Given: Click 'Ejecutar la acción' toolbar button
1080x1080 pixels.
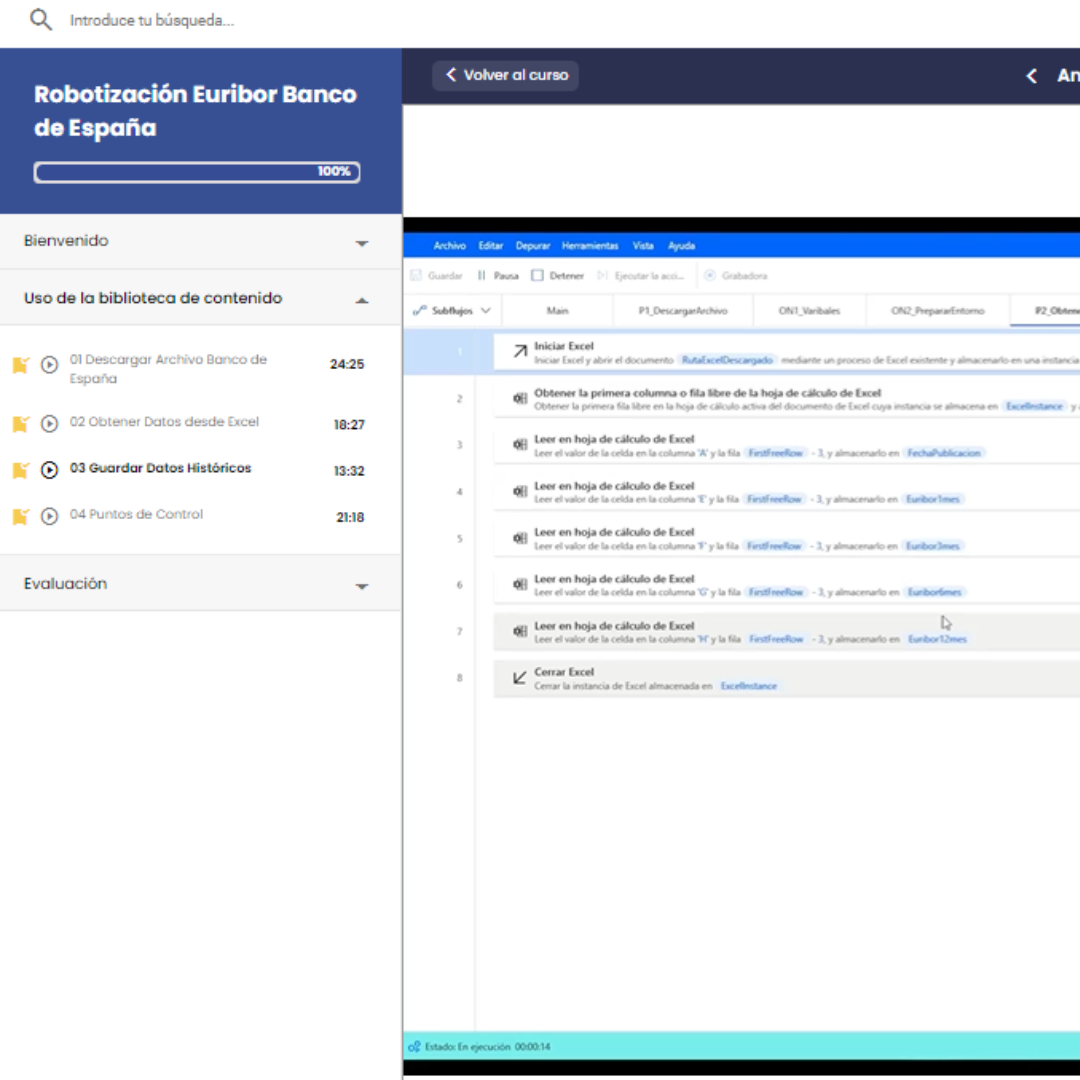Looking at the screenshot, I should click(641, 276).
